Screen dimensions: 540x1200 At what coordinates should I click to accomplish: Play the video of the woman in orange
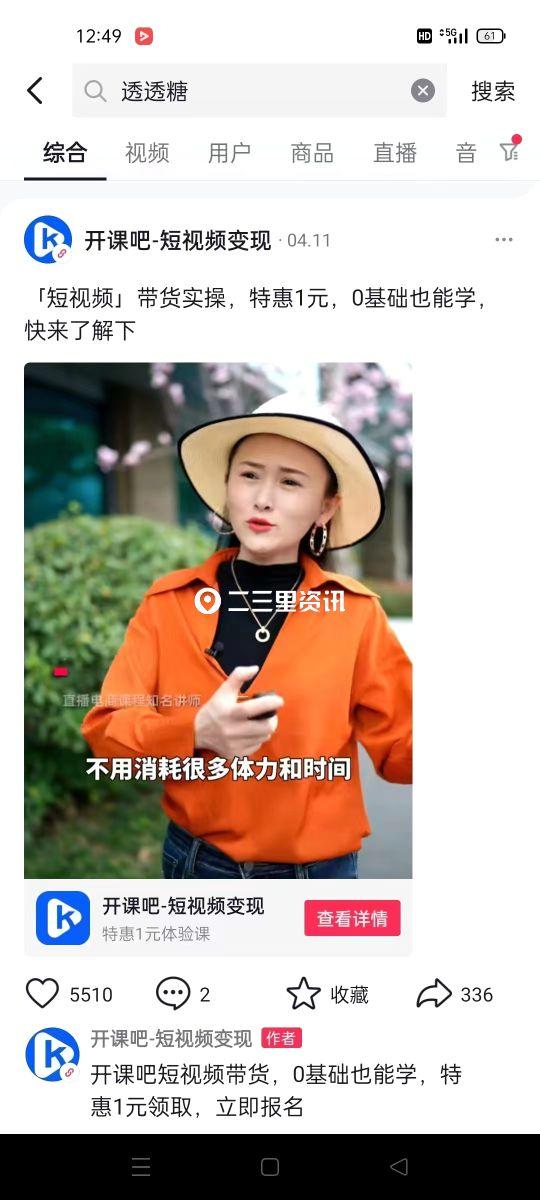coord(218,620)
